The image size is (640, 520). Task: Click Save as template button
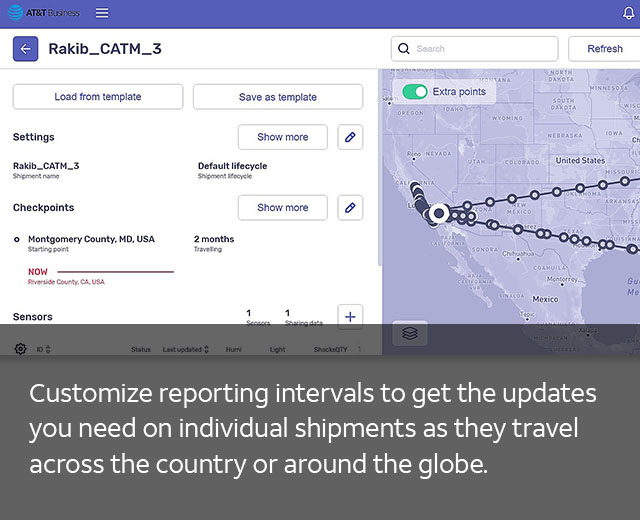point(277,97)
